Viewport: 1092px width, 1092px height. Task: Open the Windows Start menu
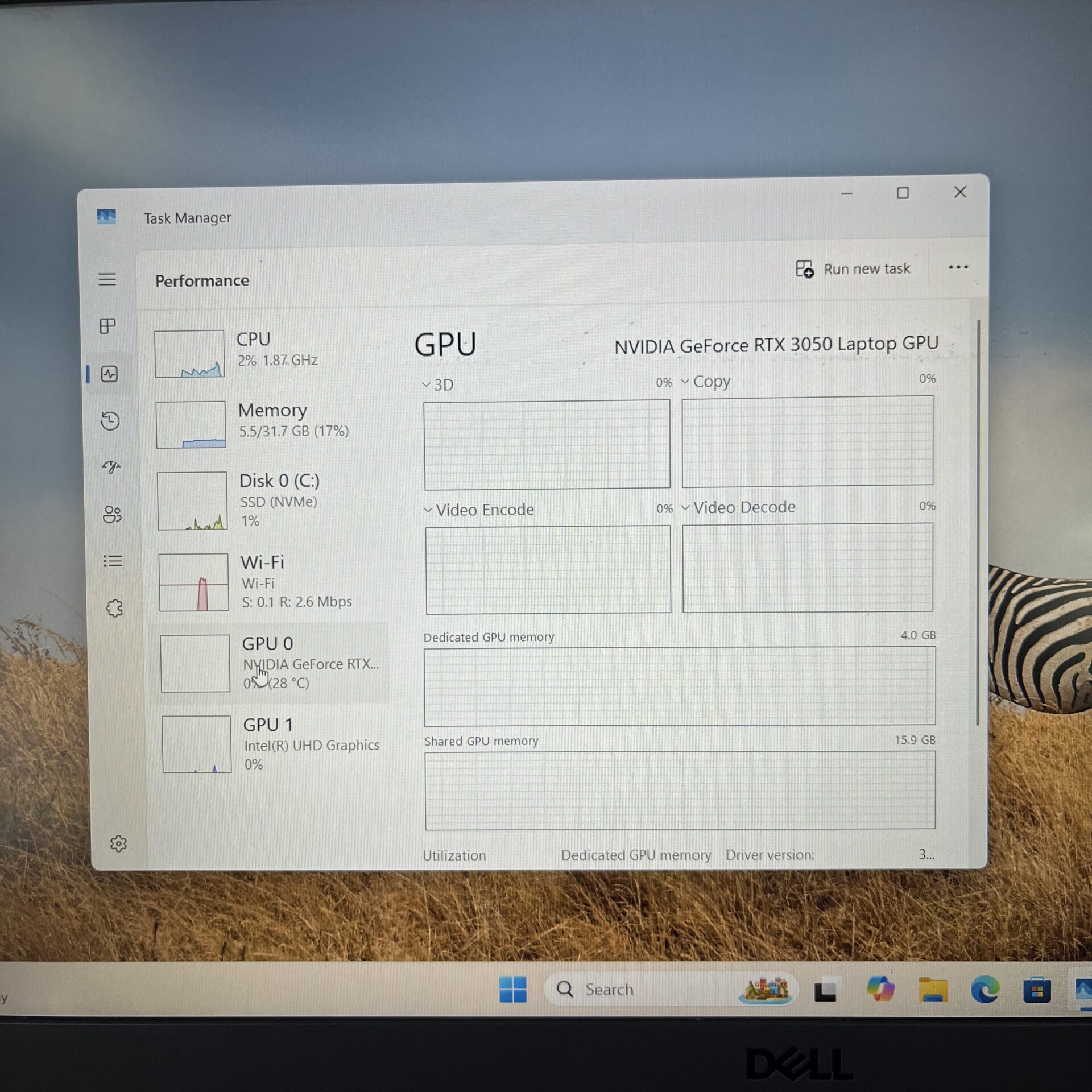coord(512,990)
